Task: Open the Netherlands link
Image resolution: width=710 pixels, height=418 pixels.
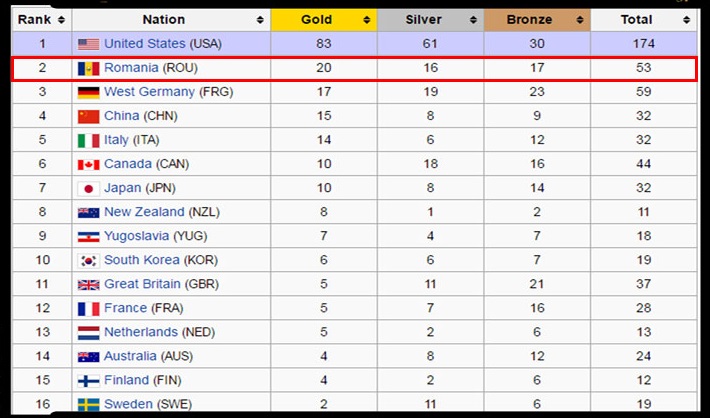Action: (x=141, y=332)
